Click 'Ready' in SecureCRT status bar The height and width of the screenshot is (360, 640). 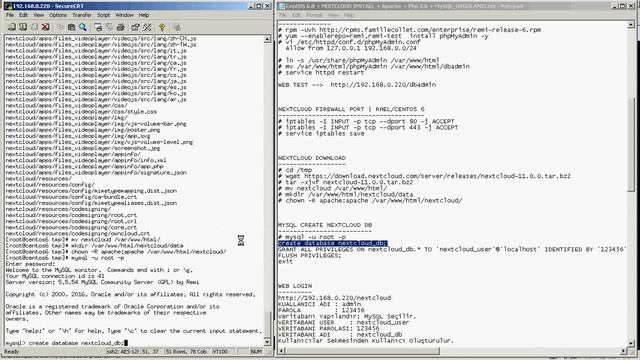click(11, 351)
